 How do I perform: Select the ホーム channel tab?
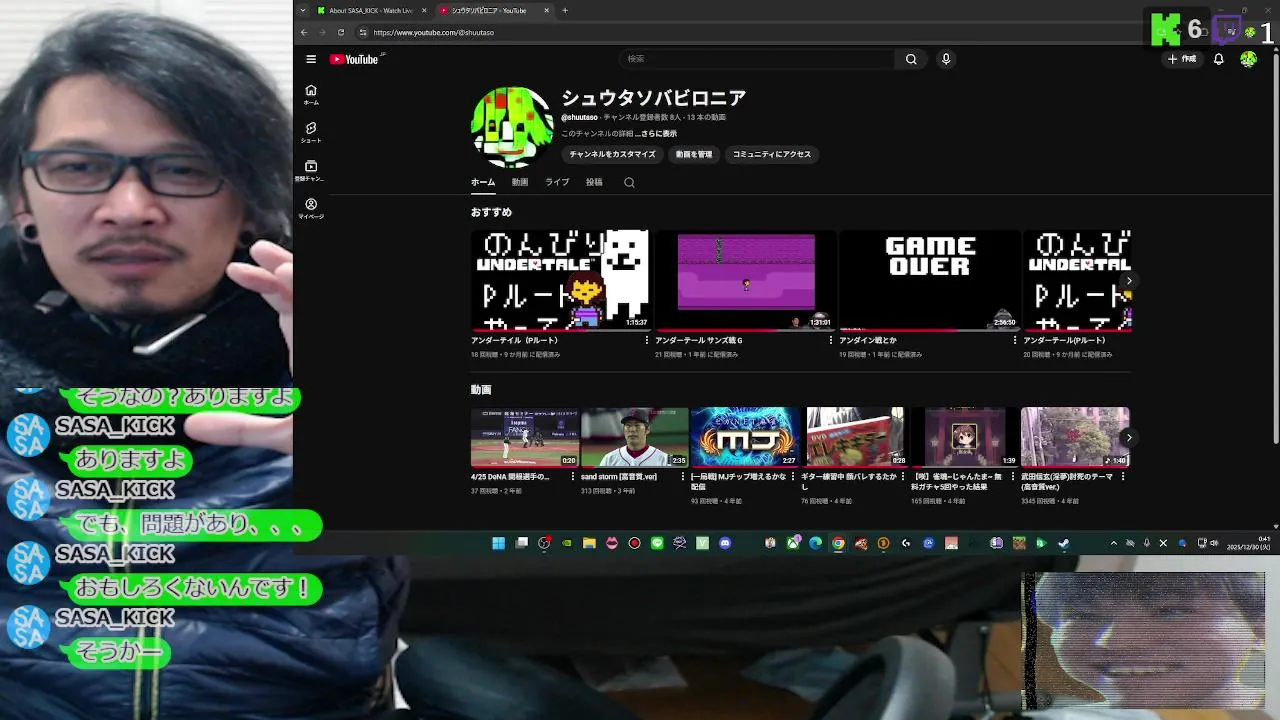(483, 182)
